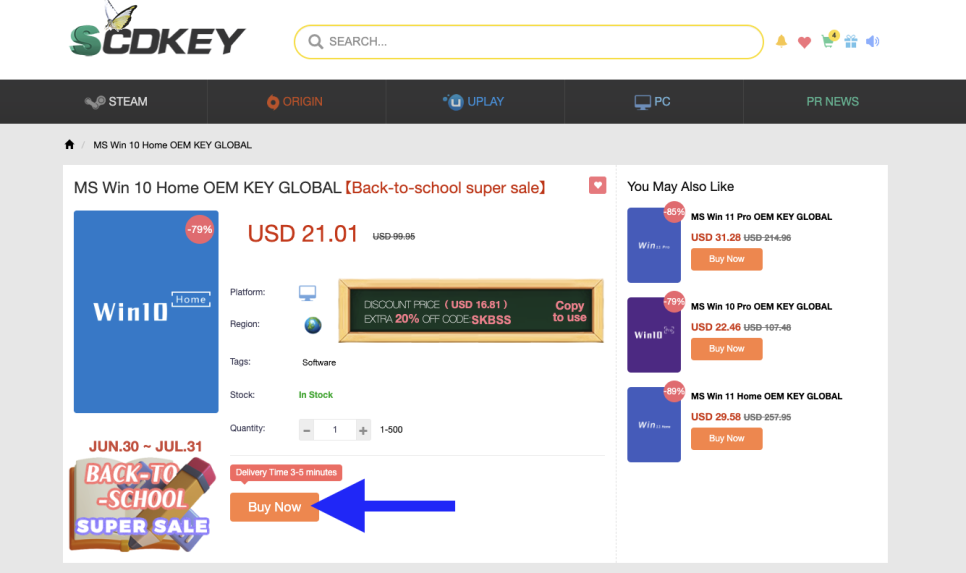This screenshot has height=573, width=966.
Task: Click the quantity value field
Action: click(x=335, y=430)
